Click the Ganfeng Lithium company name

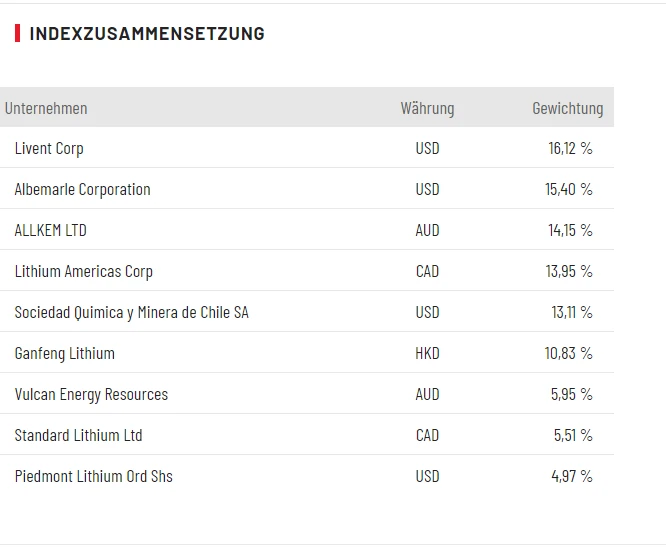click(x=64, y=353)
